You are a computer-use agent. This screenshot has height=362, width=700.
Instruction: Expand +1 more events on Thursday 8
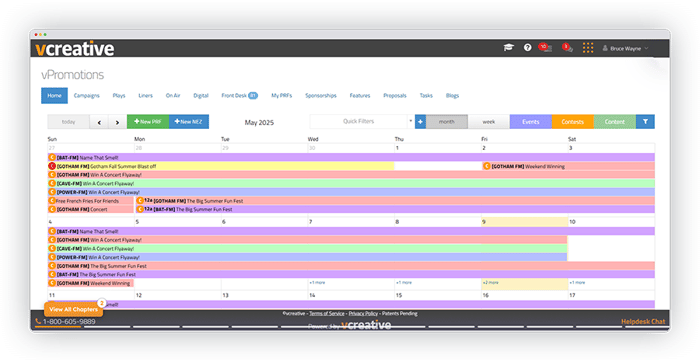[x=404, y=283]
